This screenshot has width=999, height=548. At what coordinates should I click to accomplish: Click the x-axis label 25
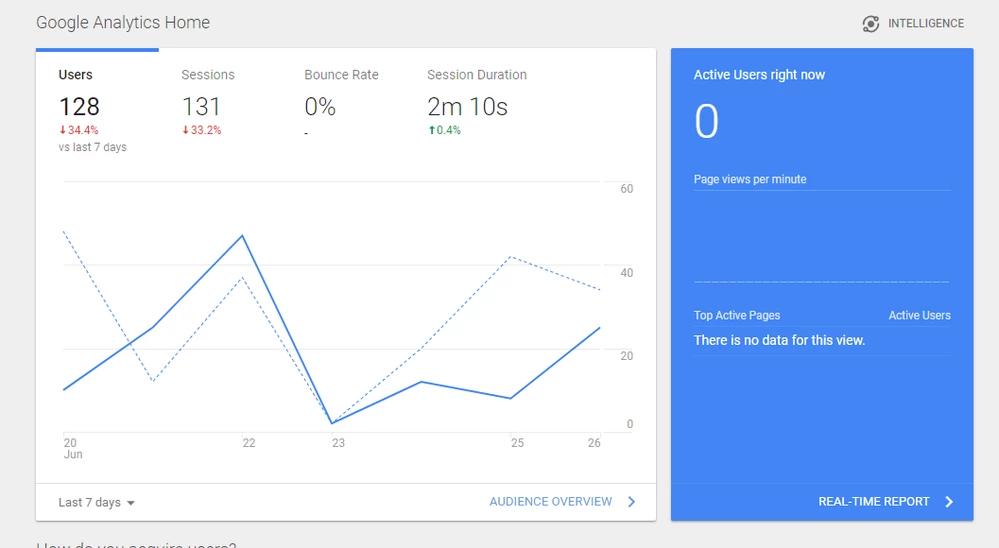(517, 443)
